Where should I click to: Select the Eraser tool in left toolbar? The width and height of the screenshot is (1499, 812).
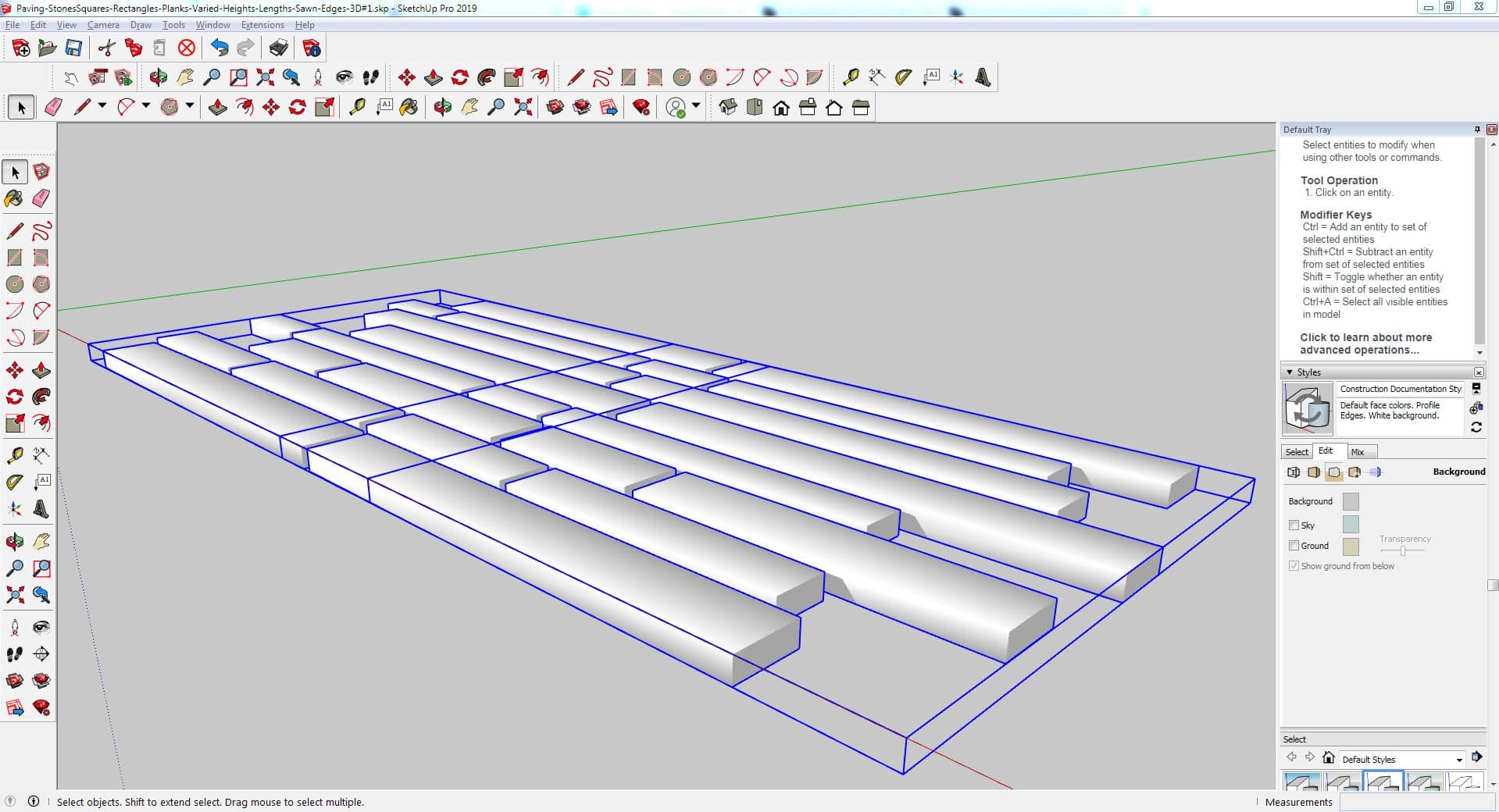pos(41,198)
